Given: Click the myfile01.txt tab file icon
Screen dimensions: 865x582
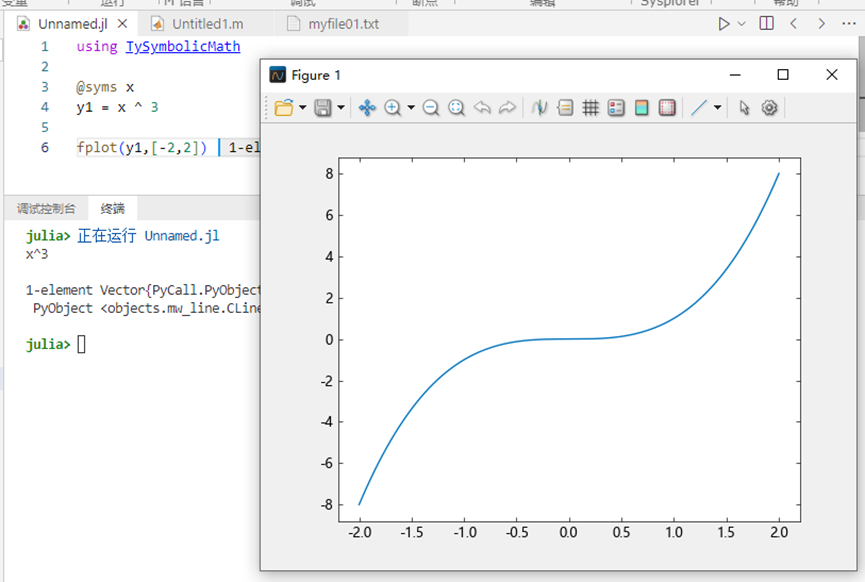Looking at the screenshot, I should pos(293,24).
